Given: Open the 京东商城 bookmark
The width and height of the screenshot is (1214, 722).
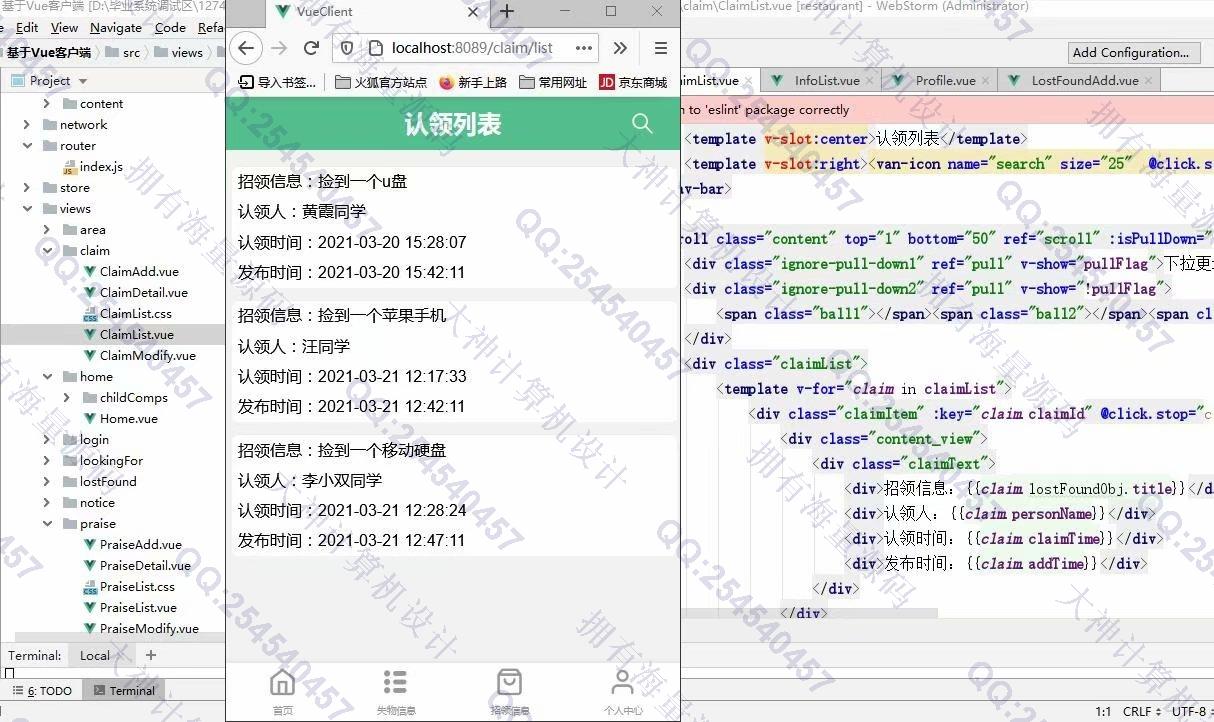Looking at the screenshot, I should (x=633, y=82).
